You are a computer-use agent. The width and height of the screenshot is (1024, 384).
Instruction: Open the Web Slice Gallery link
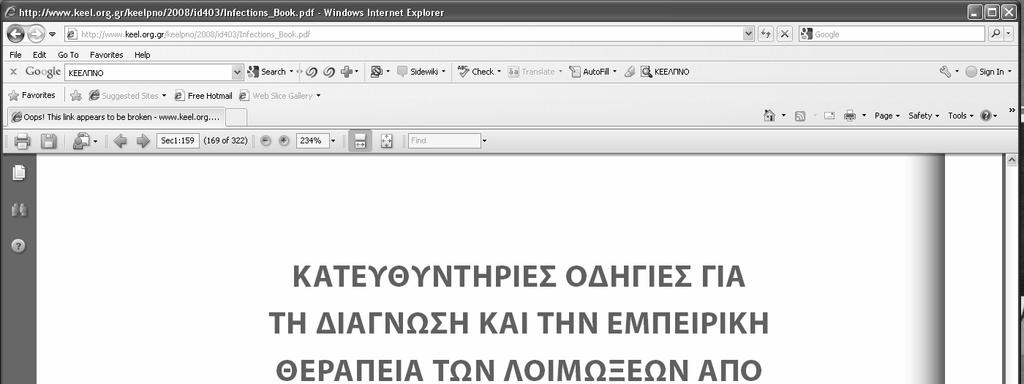coord(280,95)
